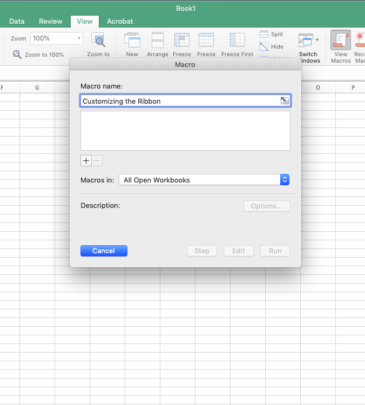This screenshot has height=405, width=365.
Task: Click Zoom to 100% magnifier icon
Action: point(17,54)
